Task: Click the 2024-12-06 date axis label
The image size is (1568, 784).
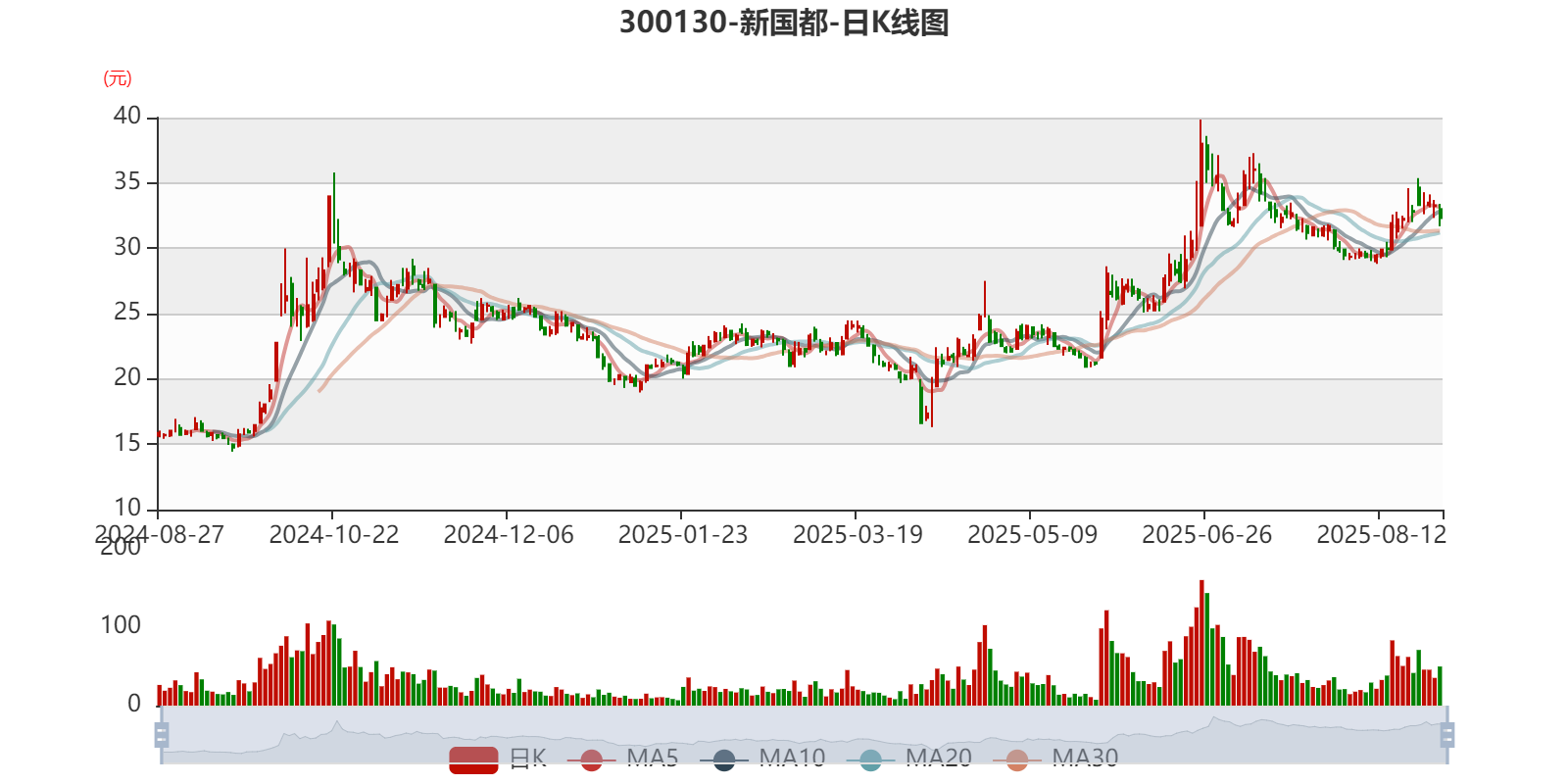Action: 509,535
